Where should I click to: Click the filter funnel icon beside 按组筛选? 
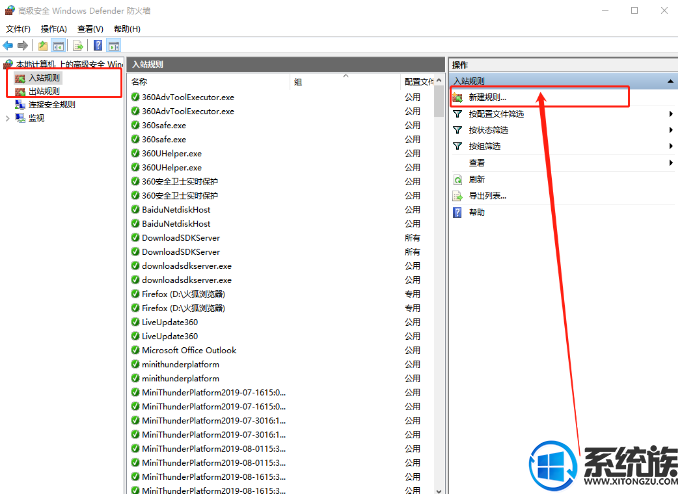(x=457, y=146)
